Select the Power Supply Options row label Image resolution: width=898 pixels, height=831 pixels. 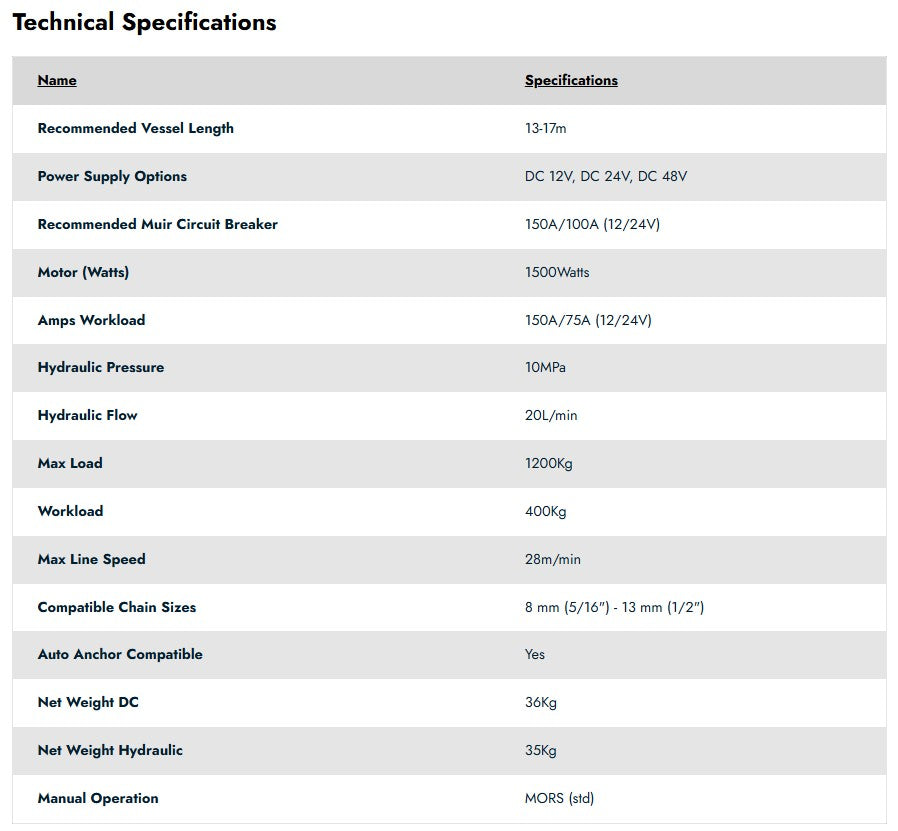click(112, 176)
